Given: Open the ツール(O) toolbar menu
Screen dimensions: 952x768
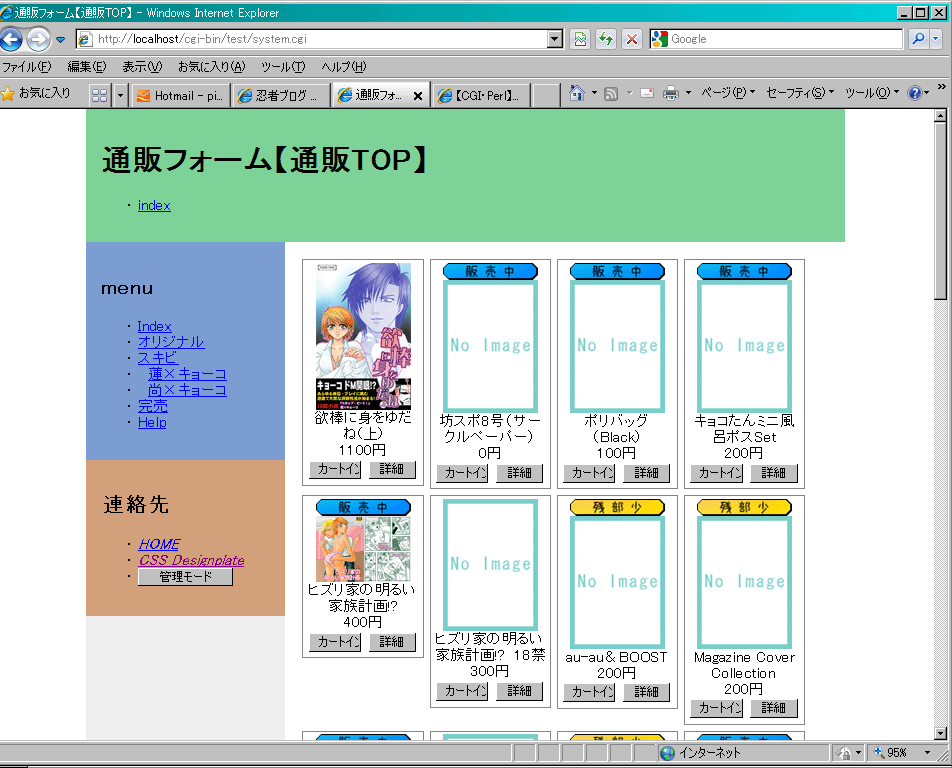Looking at the screenshot, I should [x=872, y=93].
